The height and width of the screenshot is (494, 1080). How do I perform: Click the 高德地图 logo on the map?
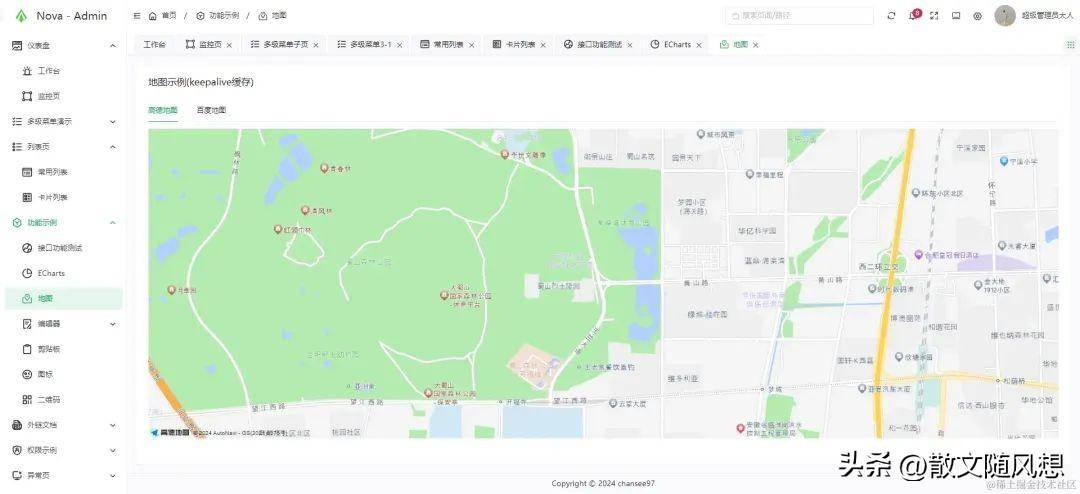tap(169, 432)
